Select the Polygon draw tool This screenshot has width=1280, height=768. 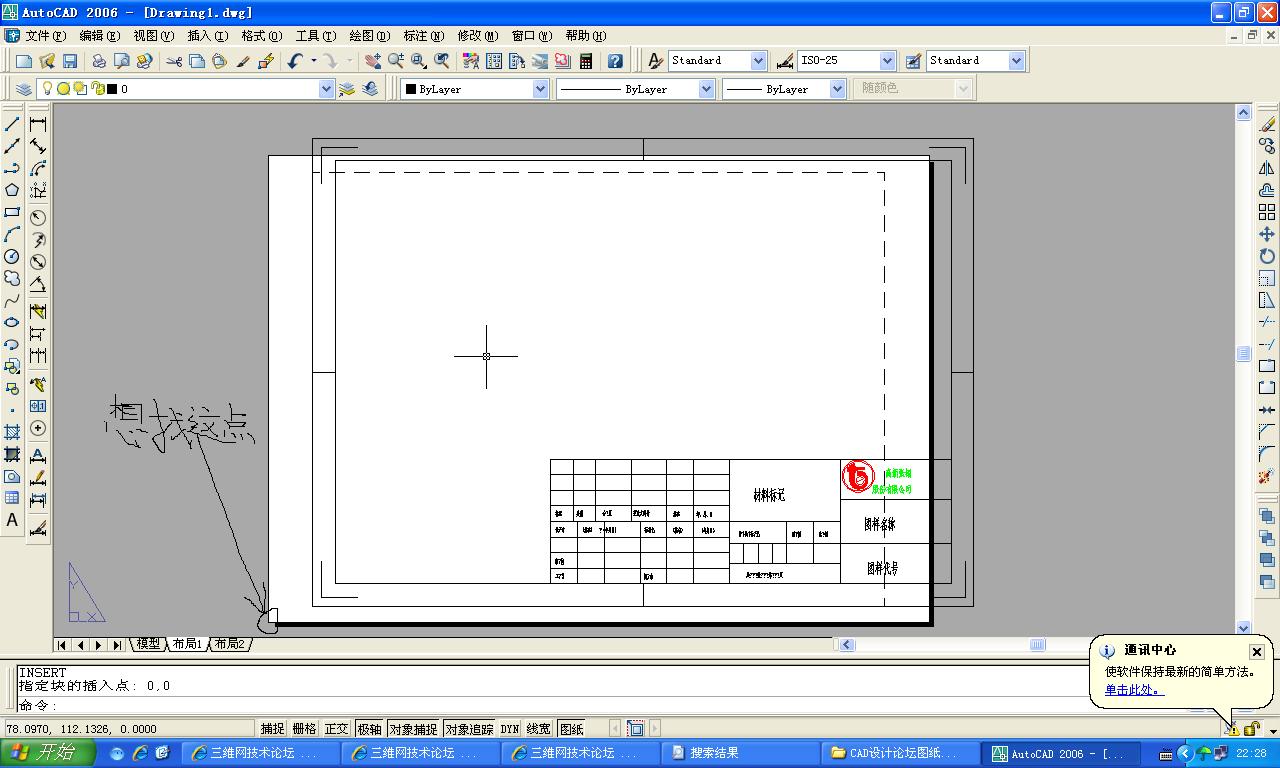pos(12,190)
